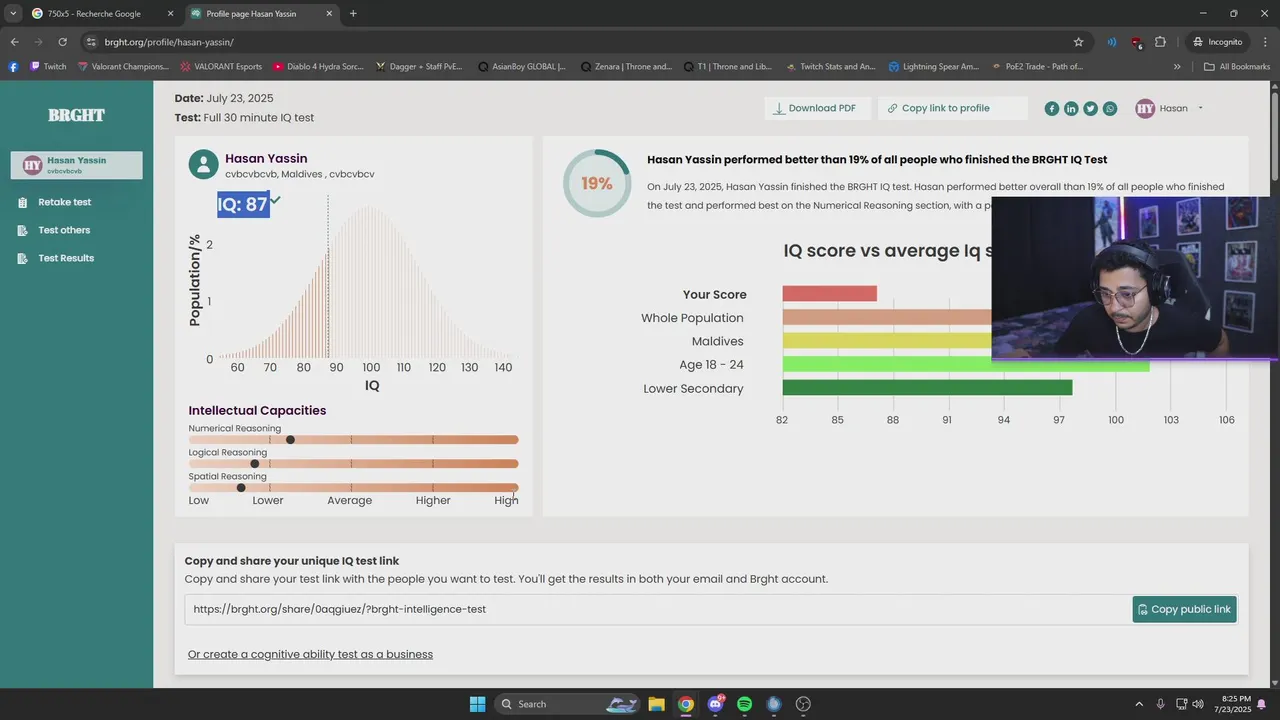Click the Incognito indicator
Image resolution: width=1280 pixels, height=720 pixels.
click(1217, 42)
